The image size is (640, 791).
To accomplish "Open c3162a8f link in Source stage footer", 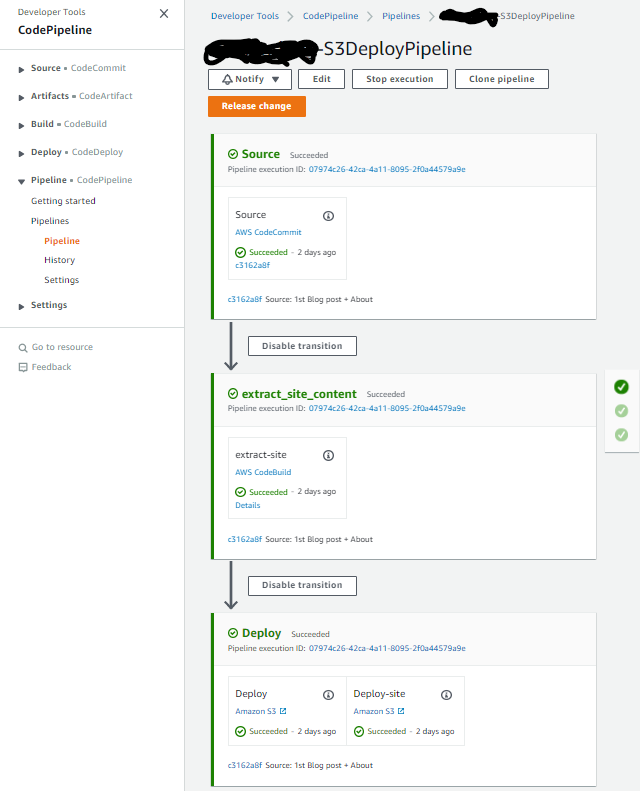I will (245, 299).
